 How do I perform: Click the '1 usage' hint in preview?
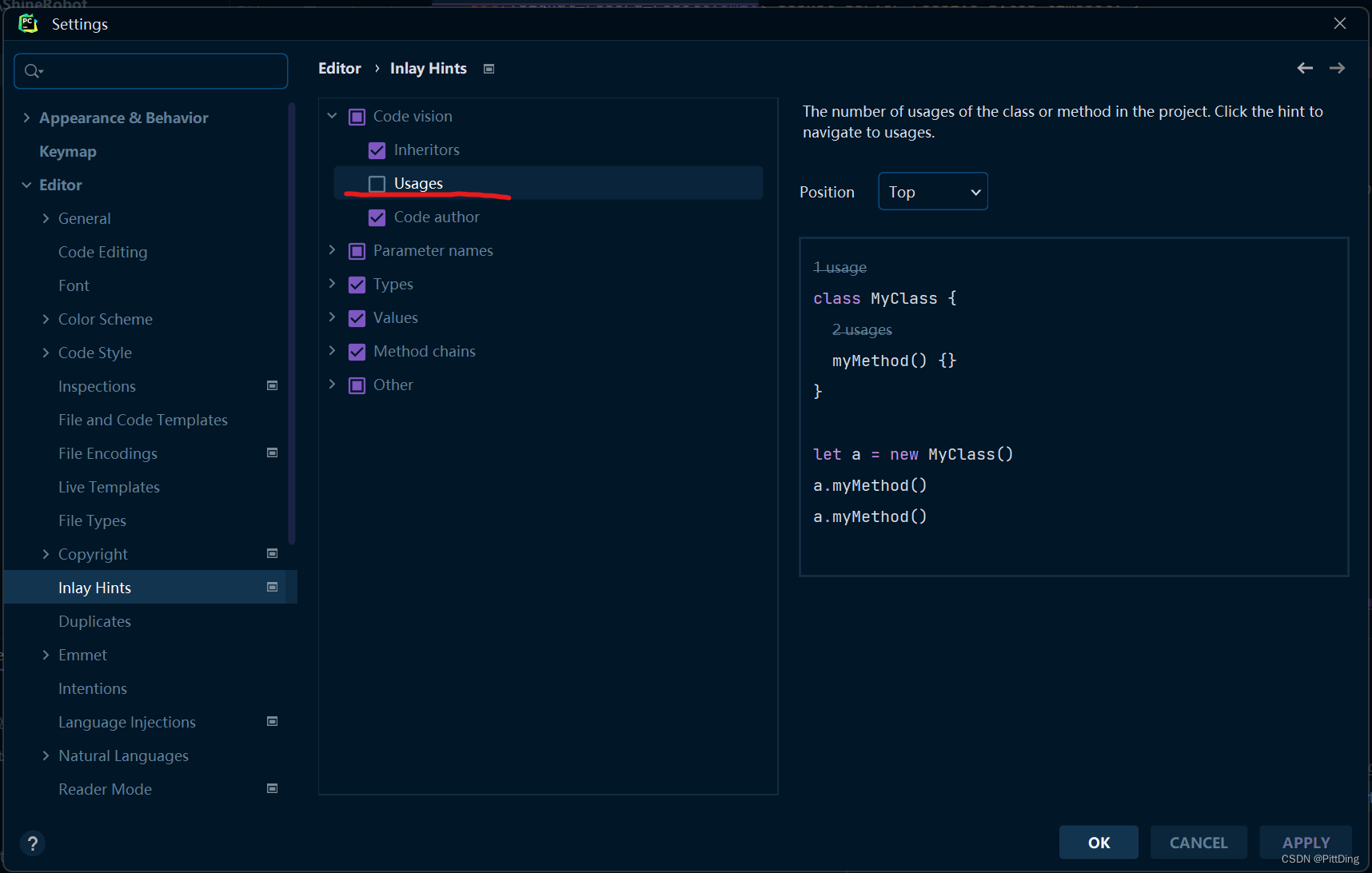pyautogui.click(x=840, y=267)
